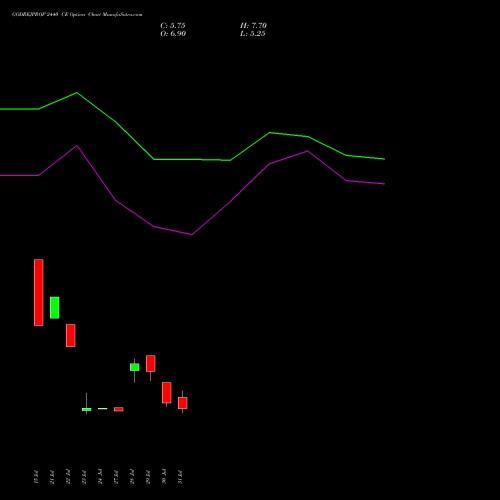Select the flat green candle above 24 Jul
The height and width of the screenshot is (500, 500).
pyautogui.click(x=103, y=408)
